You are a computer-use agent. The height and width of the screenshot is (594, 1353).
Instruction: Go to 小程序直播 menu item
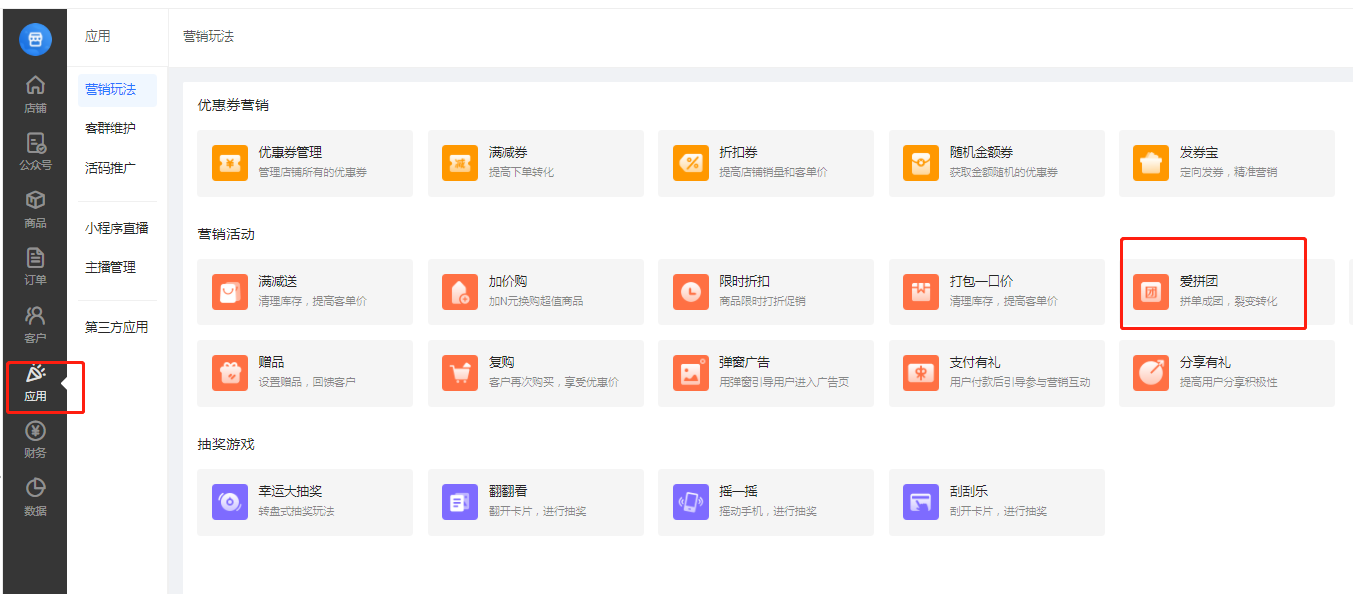pos(117,228)
